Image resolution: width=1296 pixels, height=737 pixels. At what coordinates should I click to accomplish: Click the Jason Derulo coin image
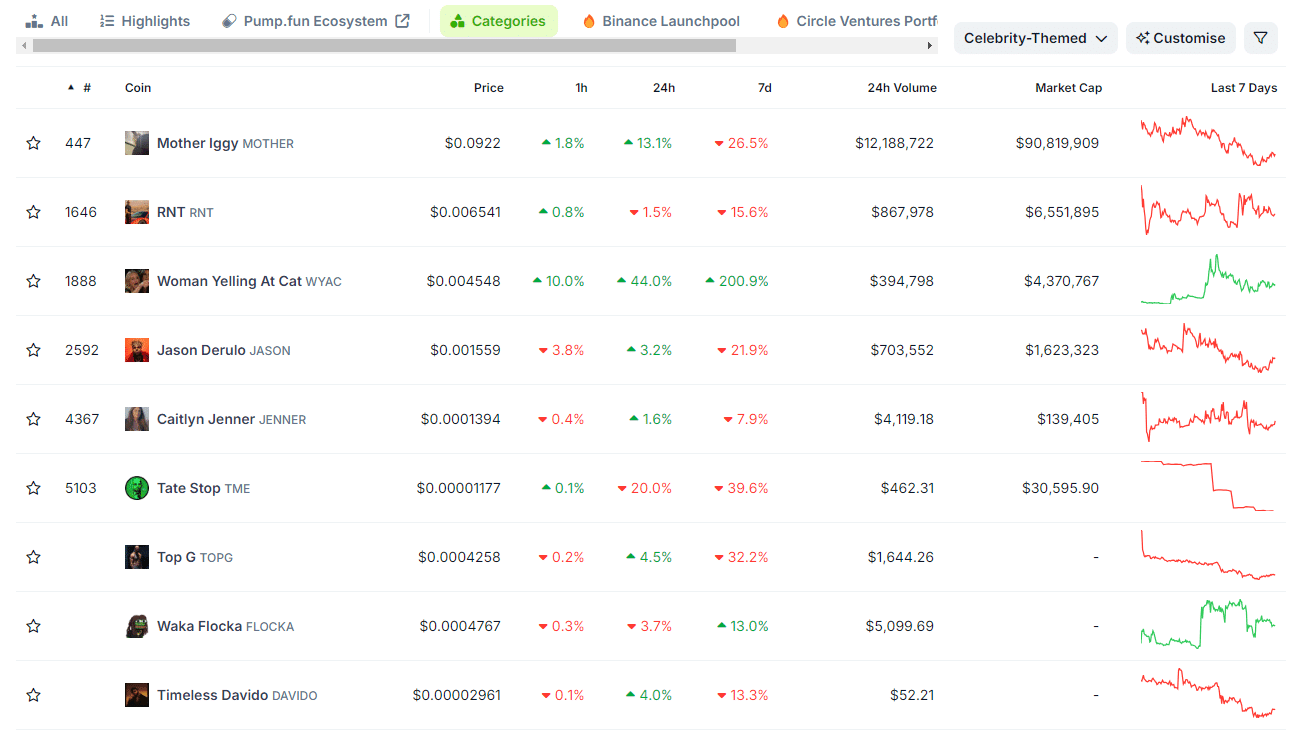[137, 350]
